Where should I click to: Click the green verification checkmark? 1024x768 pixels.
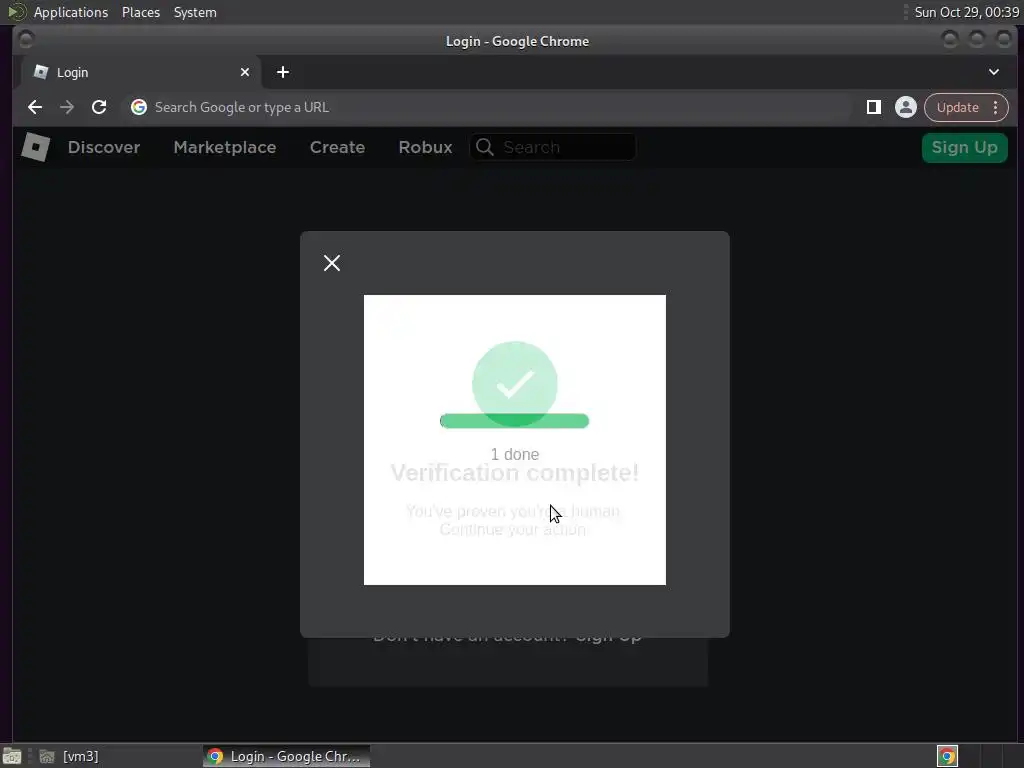click(x=515, y=383)
